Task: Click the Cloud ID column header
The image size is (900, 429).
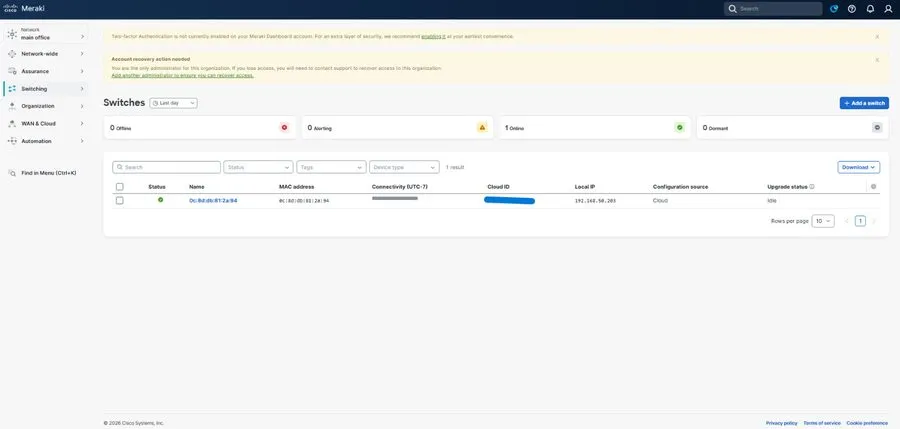Action: [x=499, y=187]
